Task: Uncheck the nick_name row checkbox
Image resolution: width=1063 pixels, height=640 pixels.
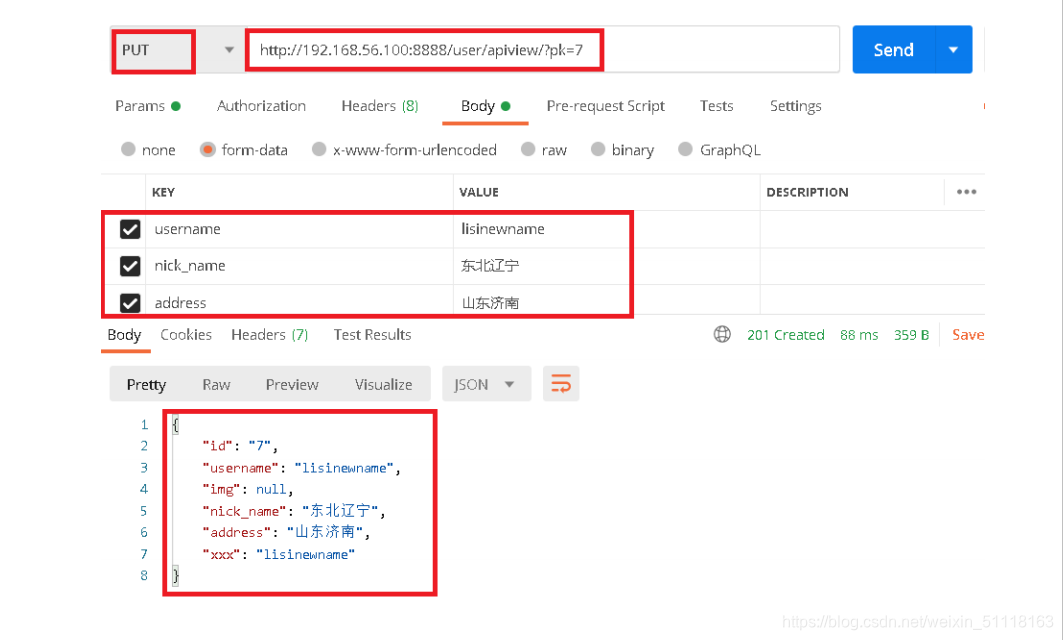Action: point(130,266)
